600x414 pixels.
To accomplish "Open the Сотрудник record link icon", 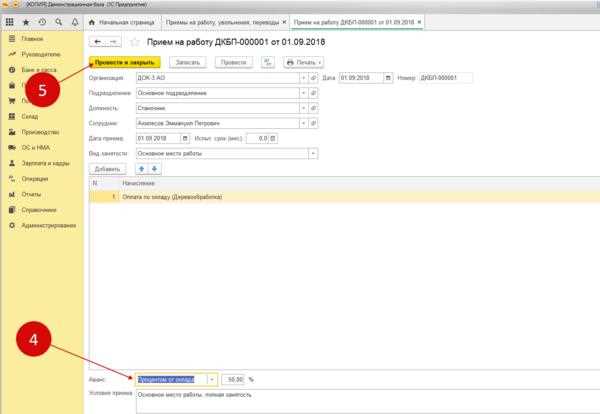I will [313, 123].
